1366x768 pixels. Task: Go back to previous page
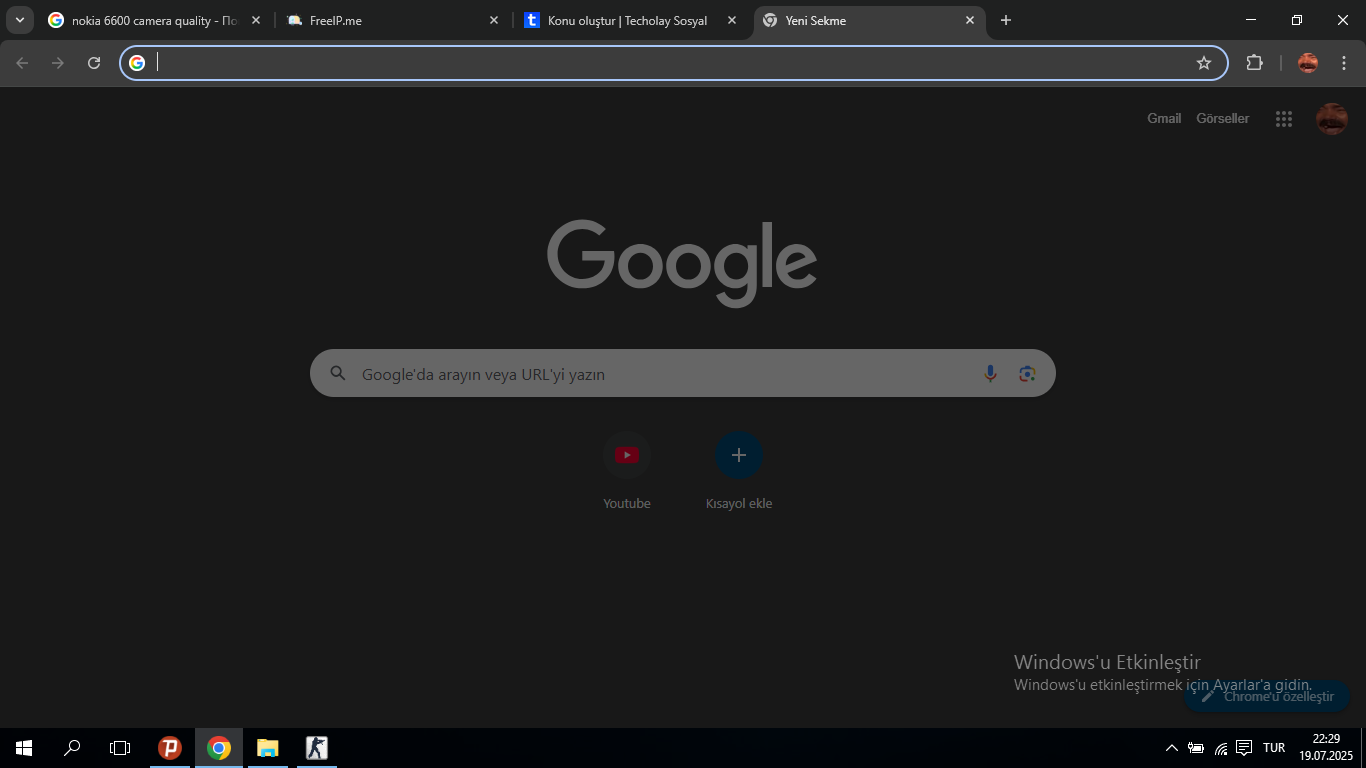click(x=22, y=63)
